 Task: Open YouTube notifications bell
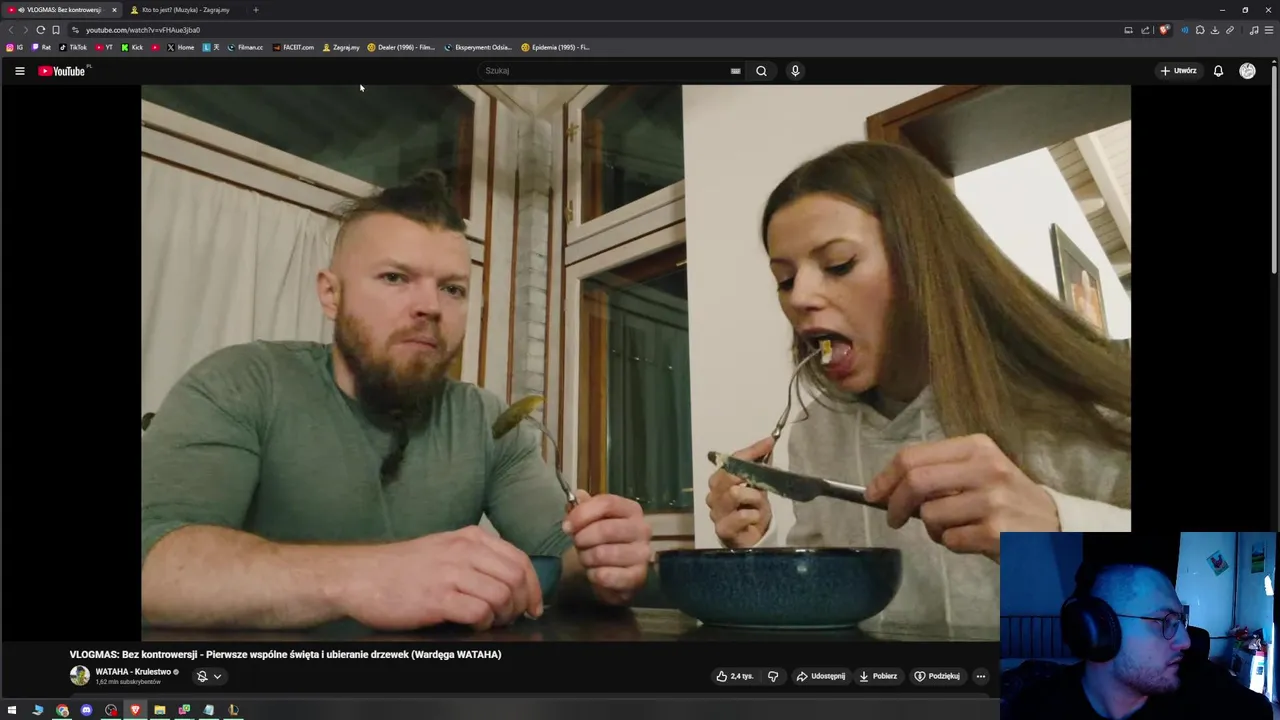point(1218,71)
